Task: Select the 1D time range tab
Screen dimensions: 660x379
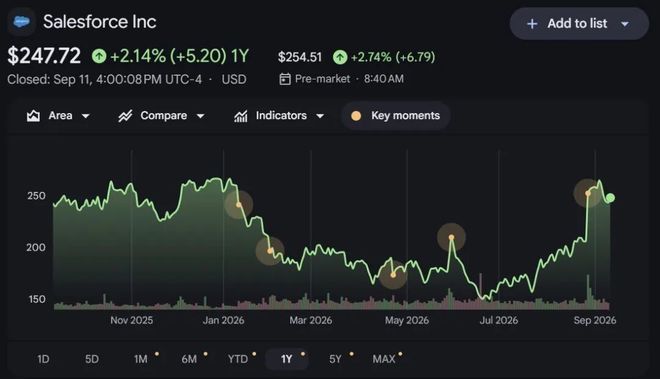Action: tap(43, 359)
